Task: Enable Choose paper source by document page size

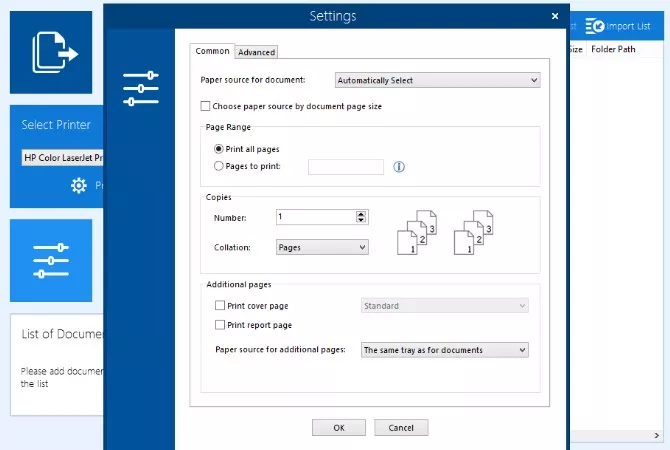Action: pyautogui.click(x=205, y=106)
